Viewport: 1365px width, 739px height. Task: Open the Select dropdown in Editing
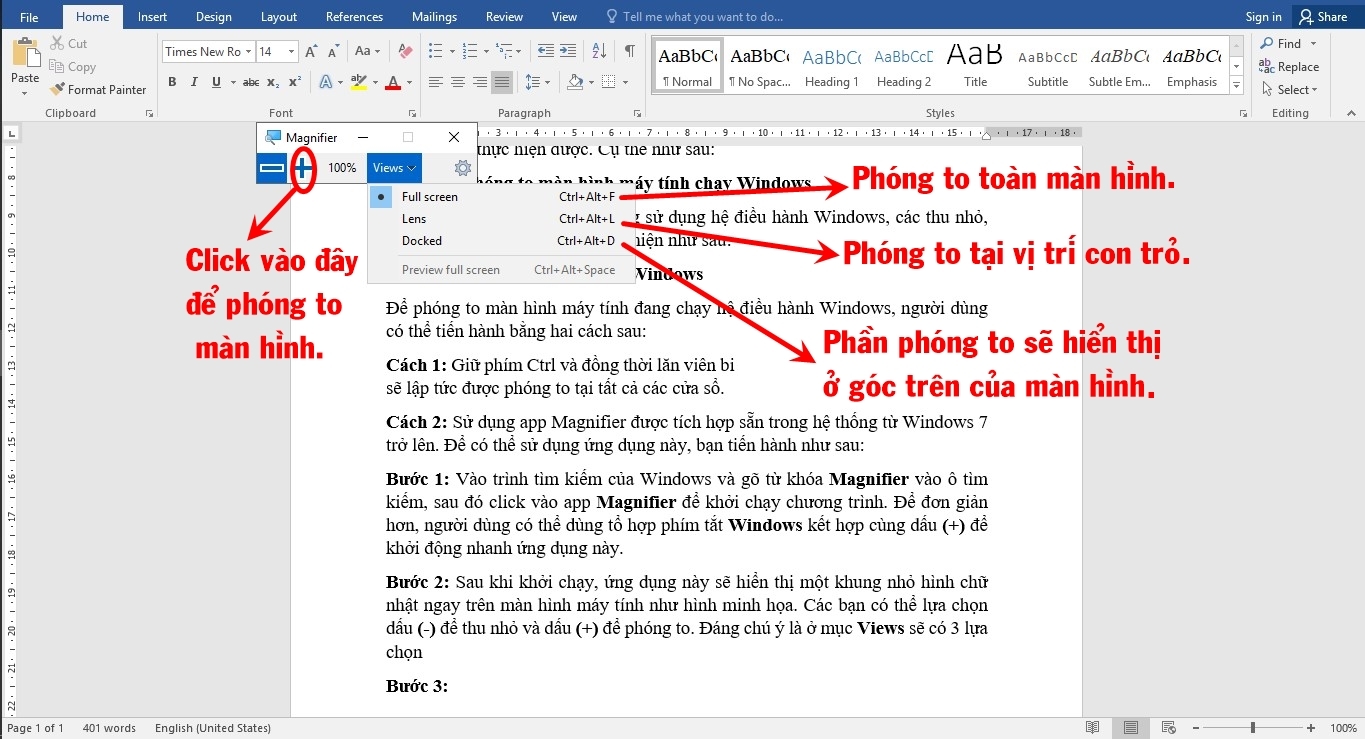1289,89
